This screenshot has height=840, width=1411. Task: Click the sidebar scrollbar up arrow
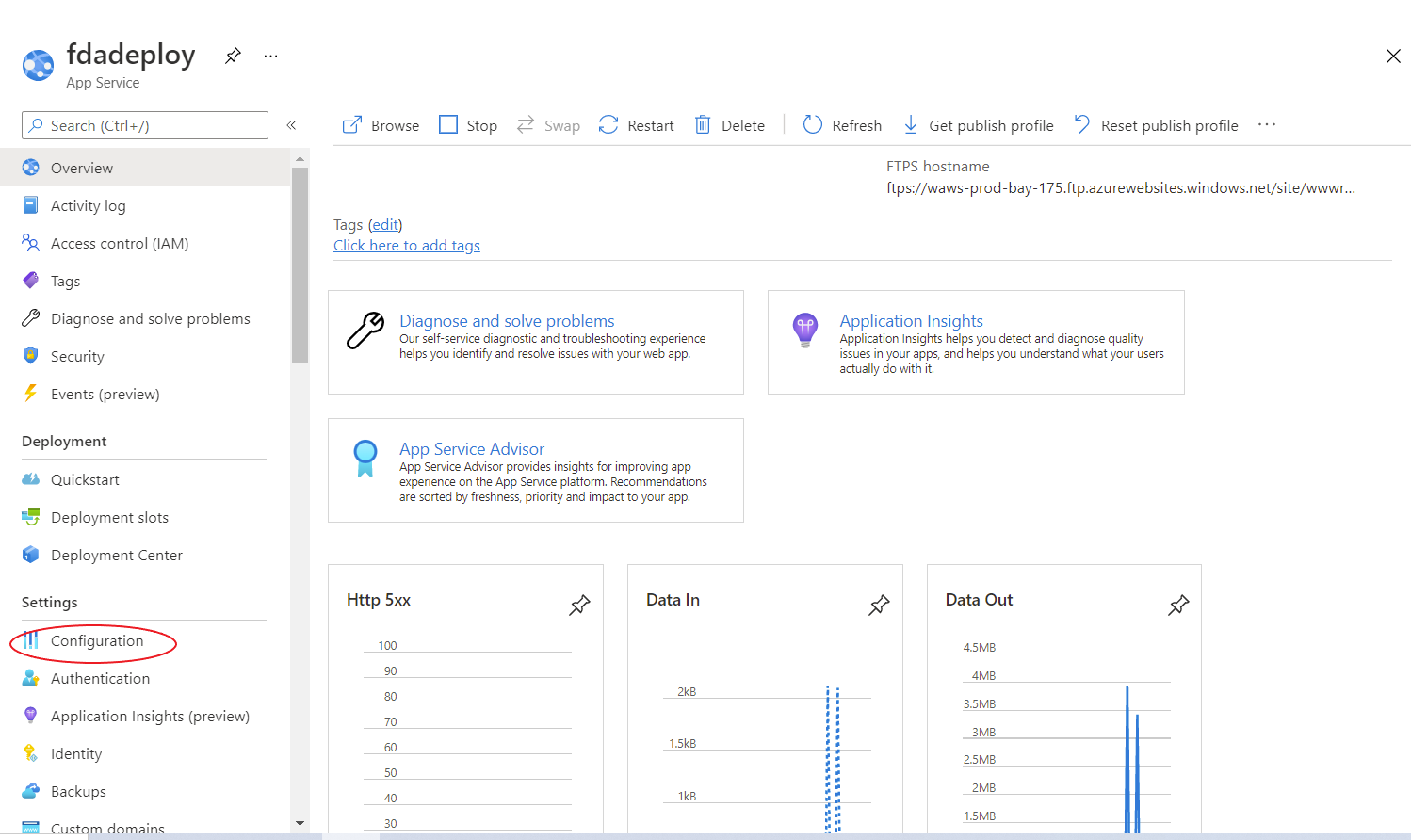[300, 158]
